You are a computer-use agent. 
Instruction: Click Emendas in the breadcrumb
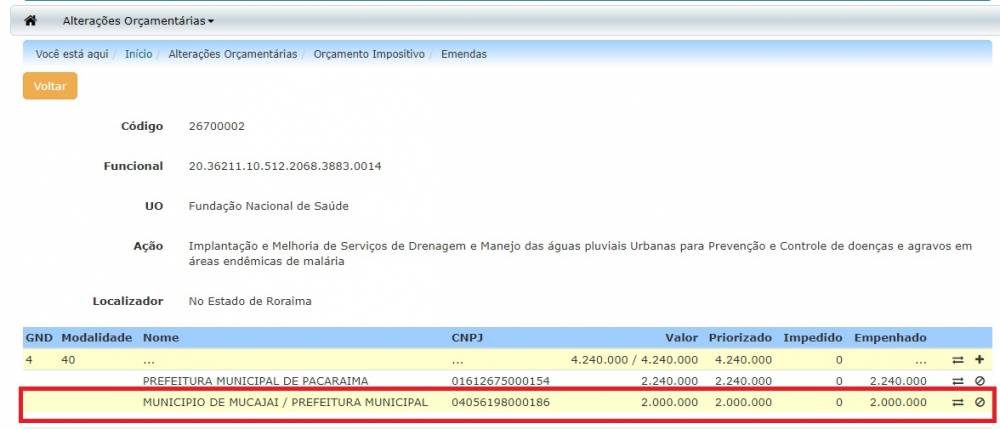[x=464, y=54]
